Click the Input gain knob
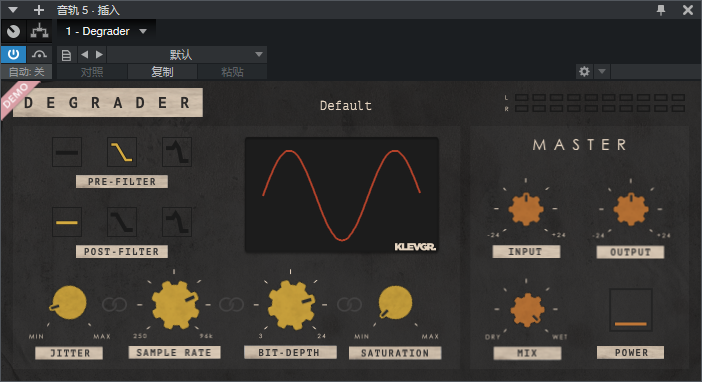This screenshot has height=382, width=702. tap(526, 209)
